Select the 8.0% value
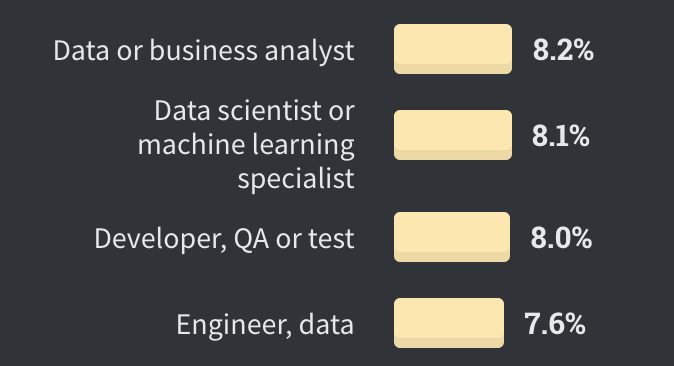This screenshot has width=674, height=366. pyautogui.click(x=561, y=238)
